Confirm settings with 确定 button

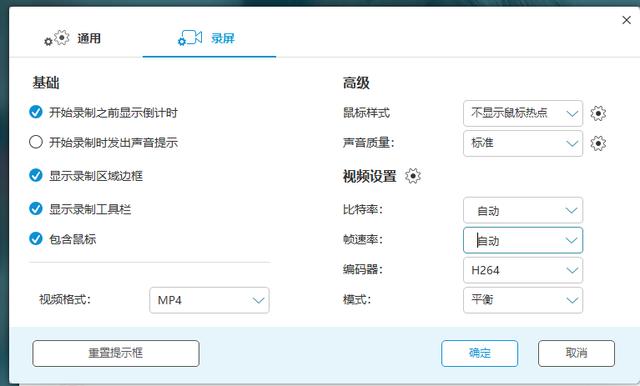[480, 353]
